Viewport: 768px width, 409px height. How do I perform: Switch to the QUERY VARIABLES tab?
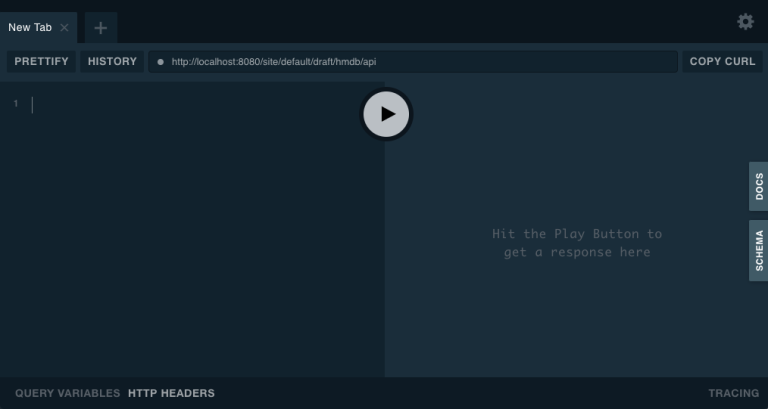coord(67,393)
